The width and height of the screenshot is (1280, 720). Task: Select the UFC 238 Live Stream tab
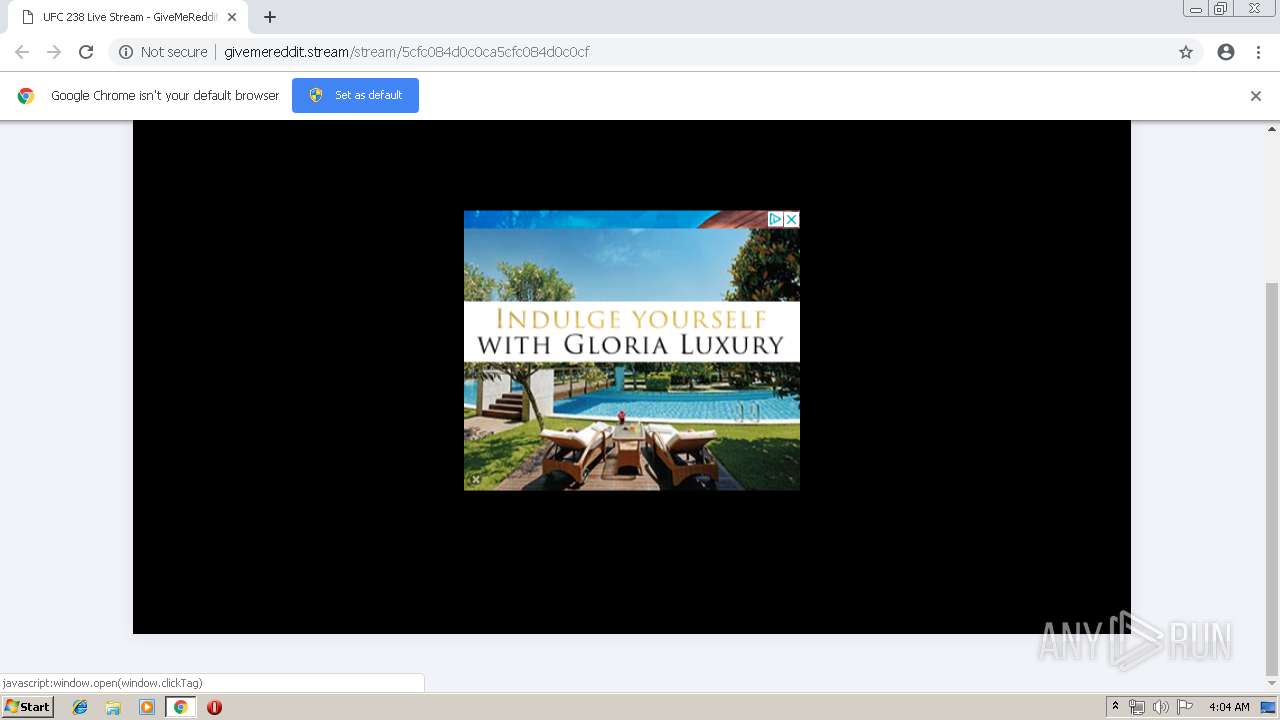[x=128, y=17]
